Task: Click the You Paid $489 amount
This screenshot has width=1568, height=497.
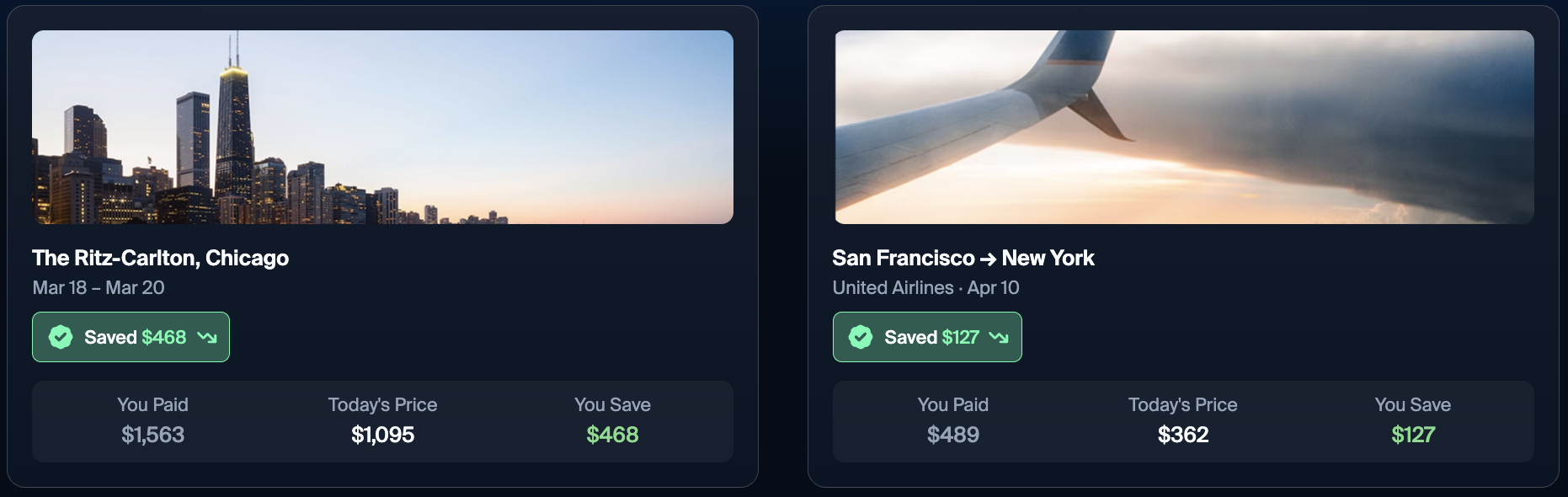Action: 953,436
